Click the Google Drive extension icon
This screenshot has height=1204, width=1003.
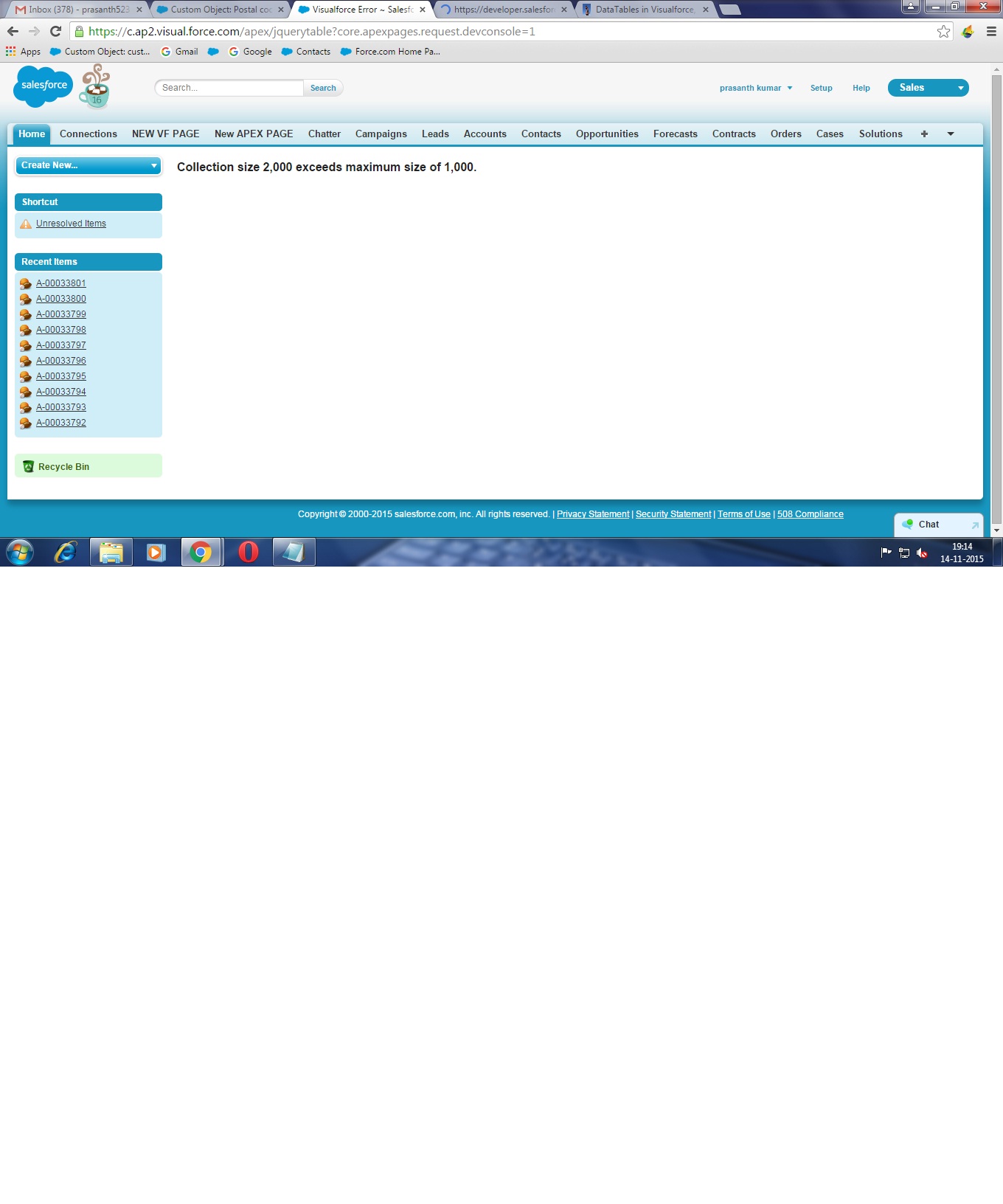968,31
